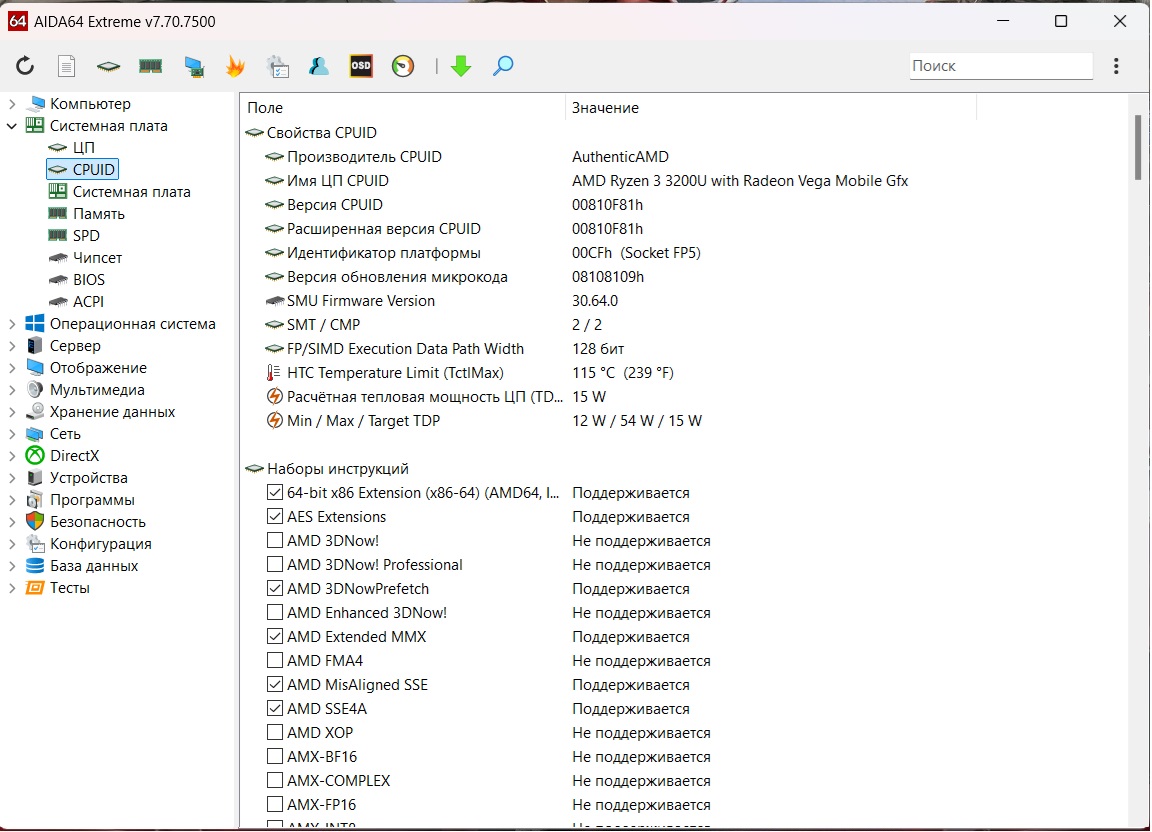The image size is (1152, 832).
Task: Open the three-dot options menu
Action: click(1116, 66)
